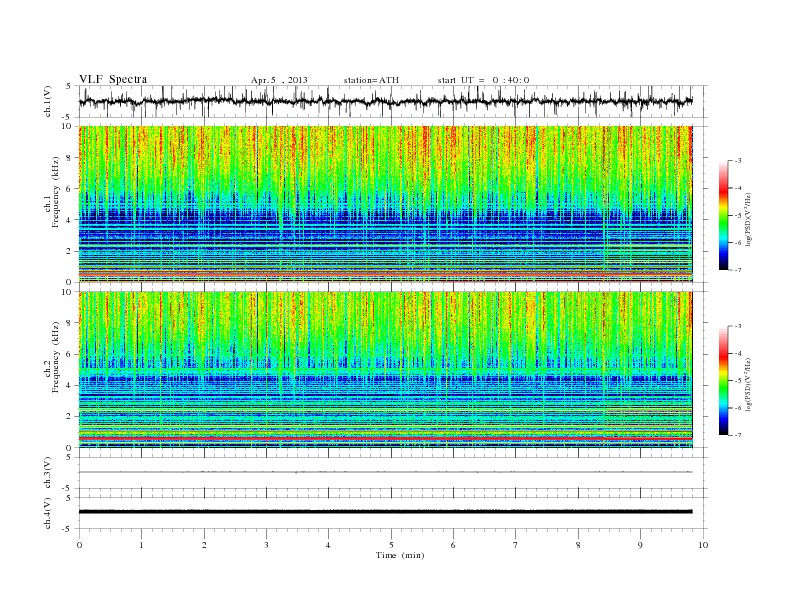This screenshot has height=612, width=792.
Task: Click the "10" tick on Time axis
Action: click(703, 545)
